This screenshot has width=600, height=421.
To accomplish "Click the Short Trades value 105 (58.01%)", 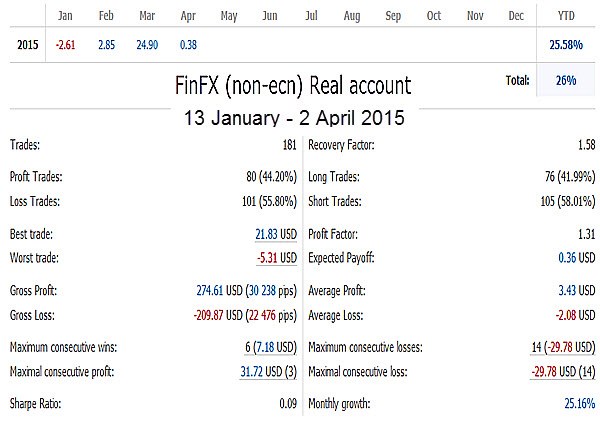I will tap(568, 201).
